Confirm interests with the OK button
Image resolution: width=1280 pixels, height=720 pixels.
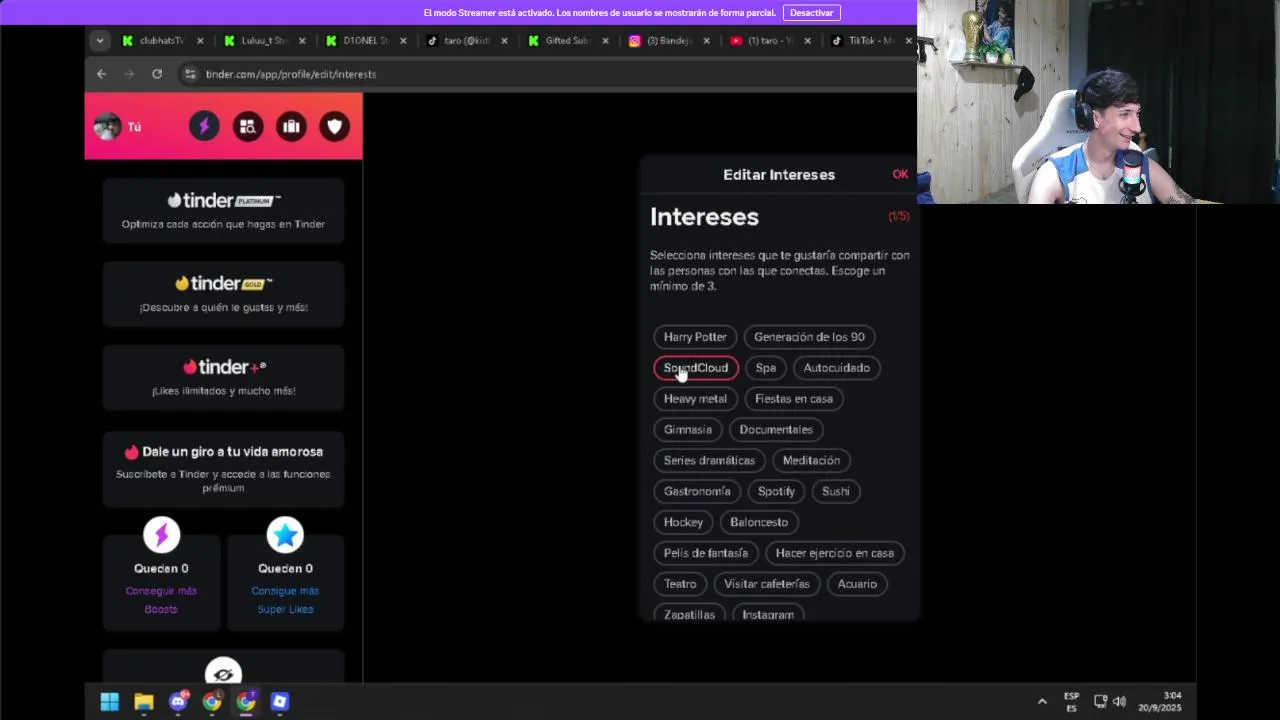point(900,174)
